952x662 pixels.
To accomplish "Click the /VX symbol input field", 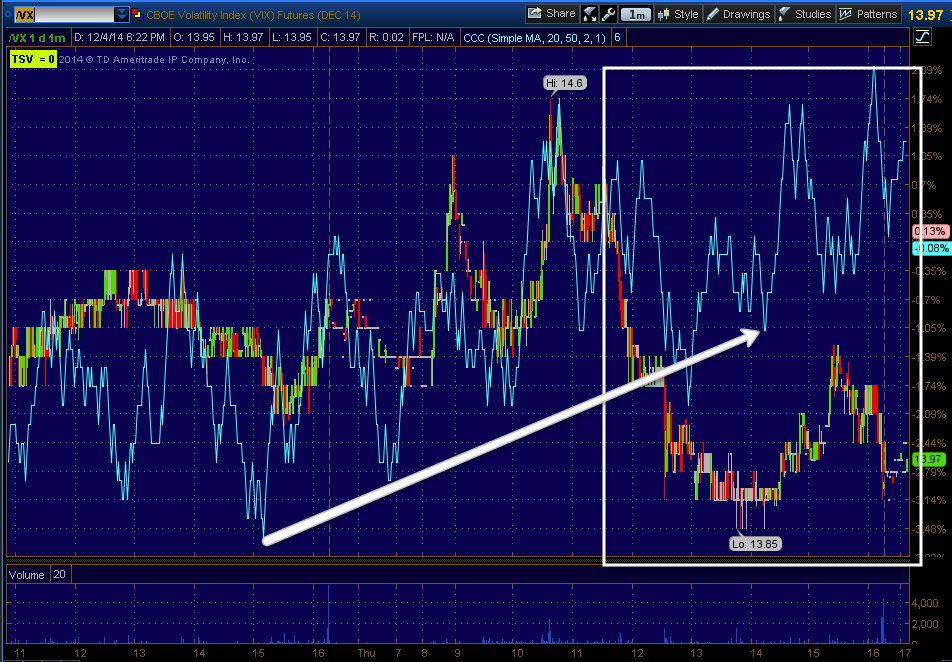I will tap(64, 15).
